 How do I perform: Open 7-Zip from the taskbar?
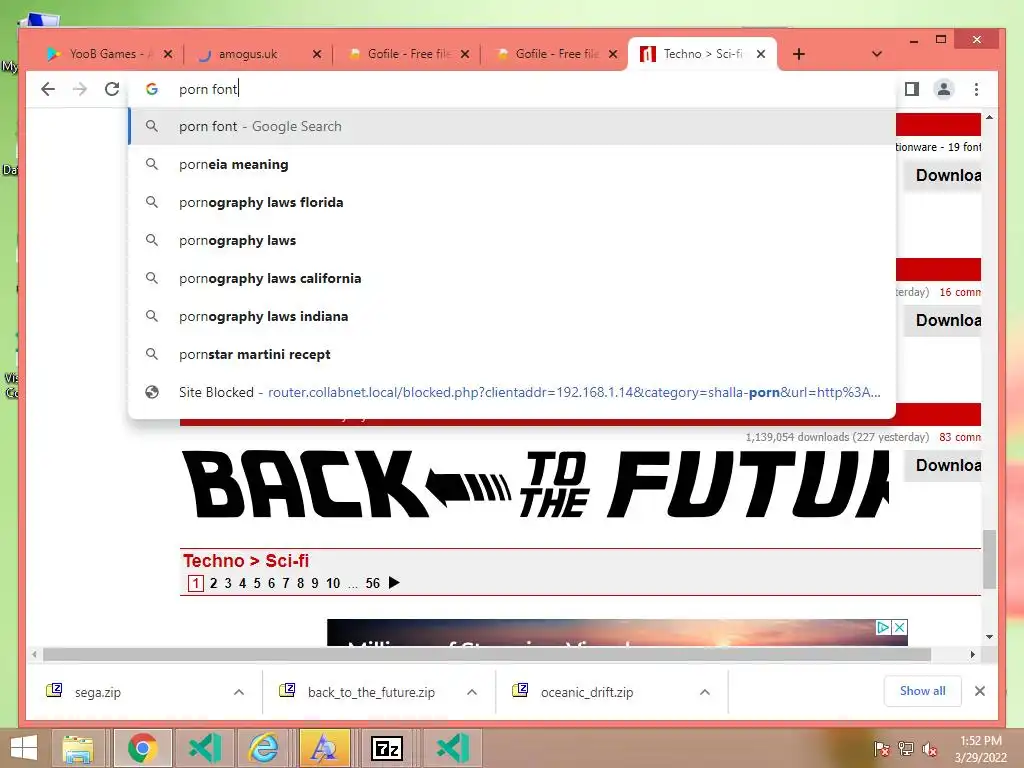point(387,748)
